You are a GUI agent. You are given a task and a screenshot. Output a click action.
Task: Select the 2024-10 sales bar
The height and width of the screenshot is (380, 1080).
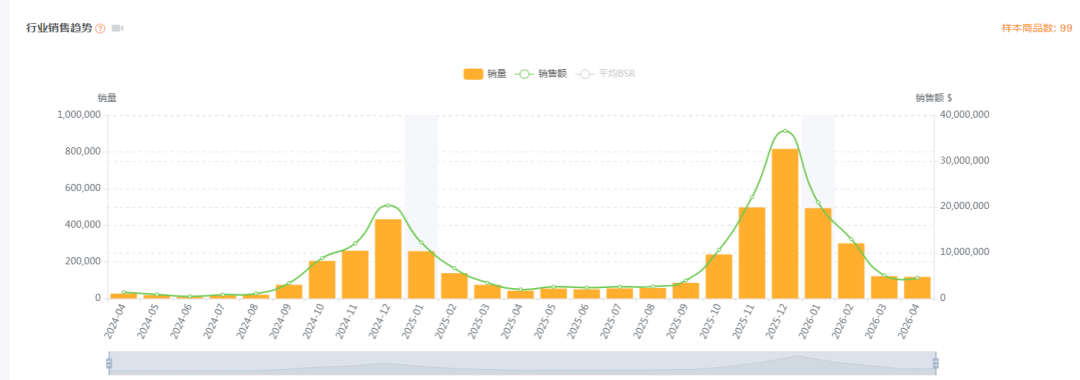click(322, 279)
